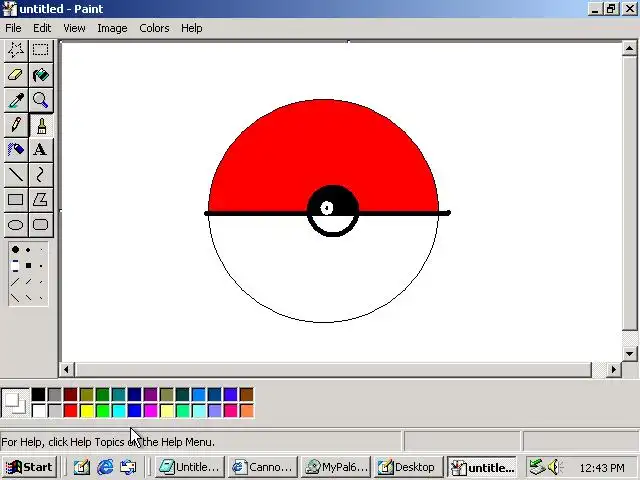Pick the brown palette color
The height and width of the screenshot is (480, 640).
point(247,395)
